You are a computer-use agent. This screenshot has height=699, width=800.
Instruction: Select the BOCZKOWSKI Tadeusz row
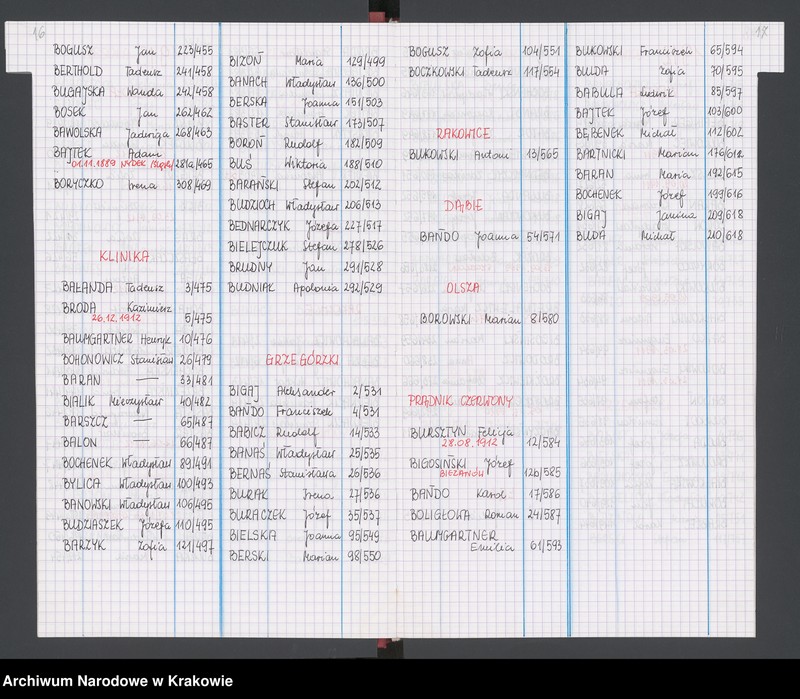pos(485,72)
